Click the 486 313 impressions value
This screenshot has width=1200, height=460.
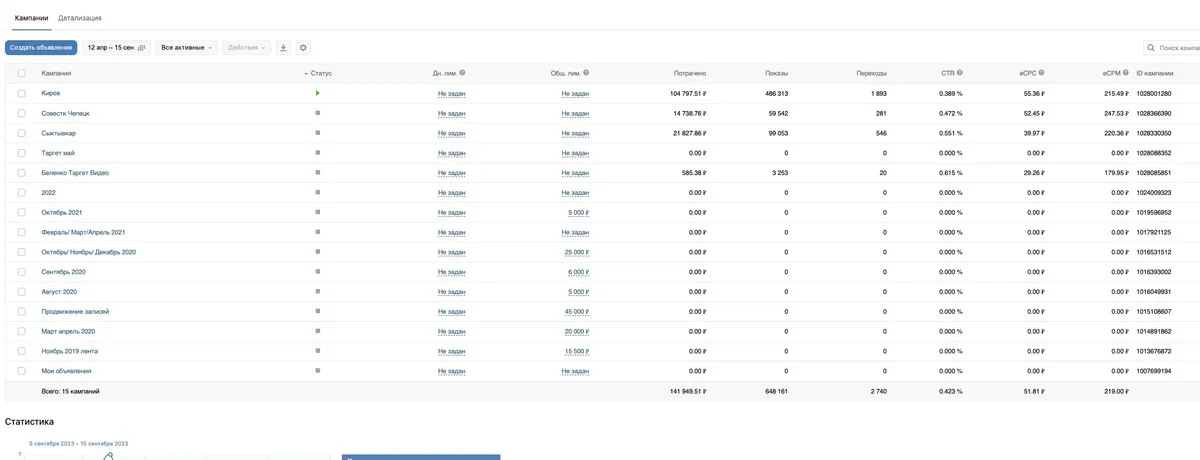pyautogui.click(x=776, y=93)
